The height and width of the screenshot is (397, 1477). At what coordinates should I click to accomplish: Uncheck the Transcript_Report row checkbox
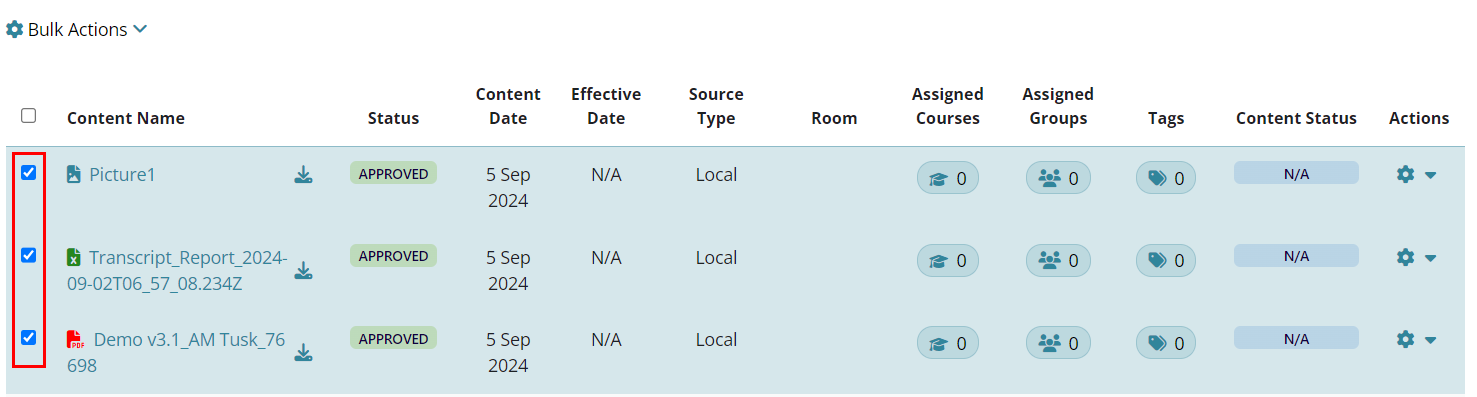(29, 255)
